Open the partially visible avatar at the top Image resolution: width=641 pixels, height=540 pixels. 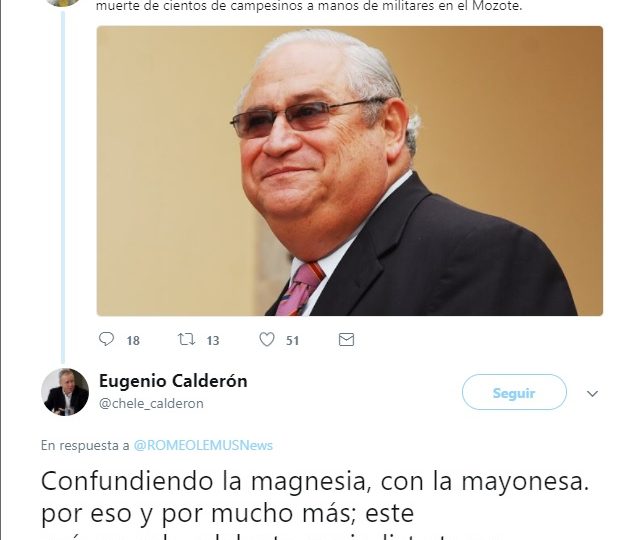point(64,3)
